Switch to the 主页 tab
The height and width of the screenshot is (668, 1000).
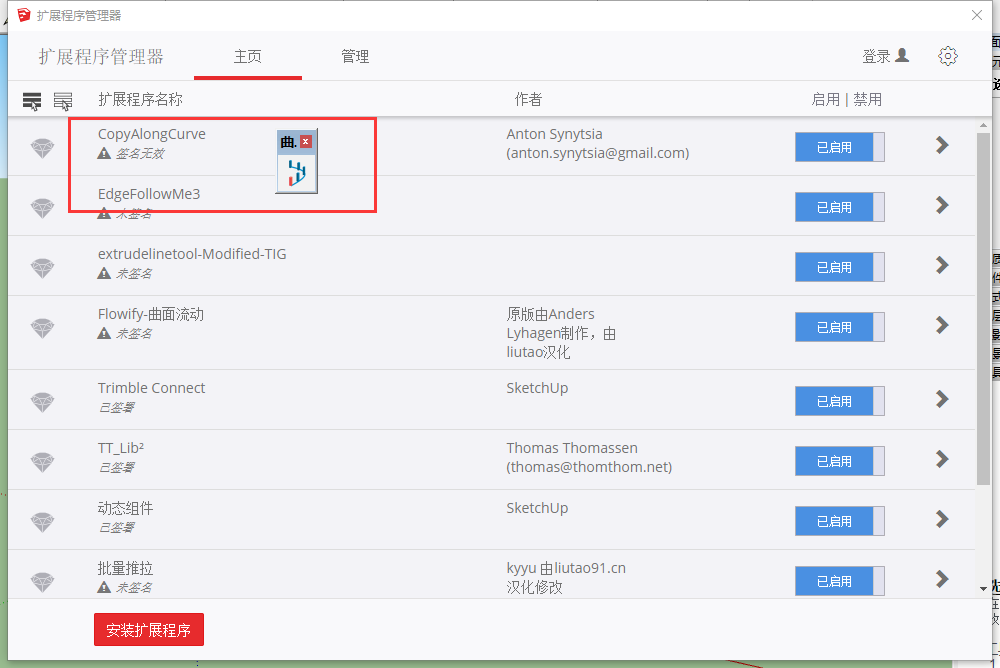tap(247, 57)
